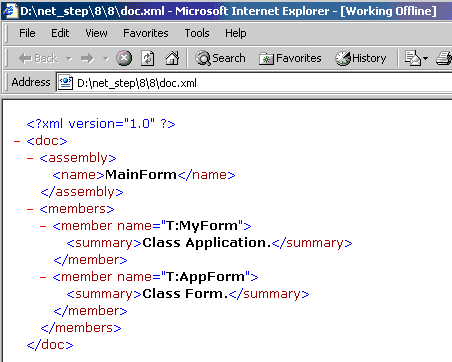This screenshot has width=452, height=362.
Task: Click the xml version declaration line
Action: pyautogui.click(x=101, y=124)
